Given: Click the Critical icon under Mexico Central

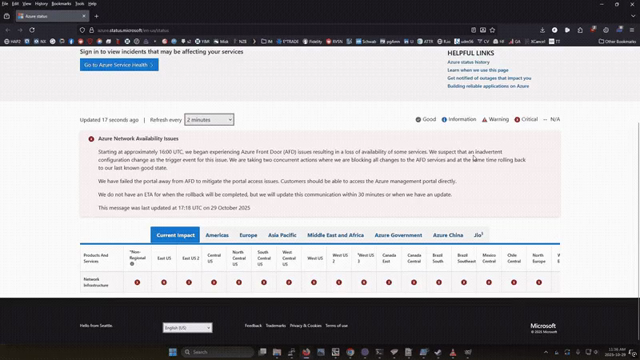Looking at the screenshot, I should [x=489, y=282].
